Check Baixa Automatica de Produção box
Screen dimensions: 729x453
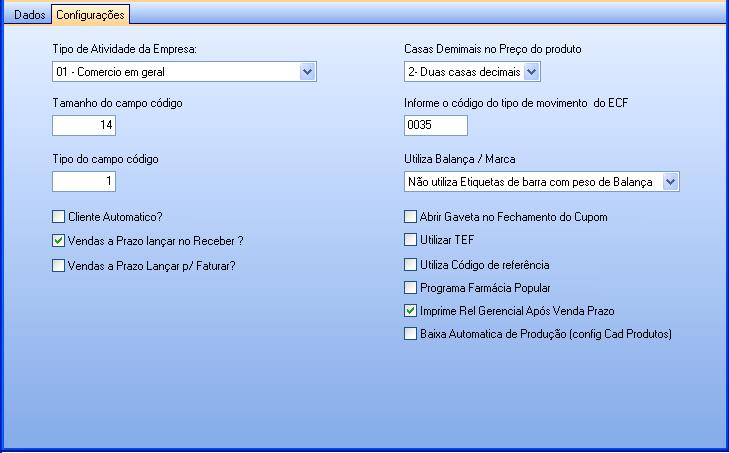pos(410,334)
